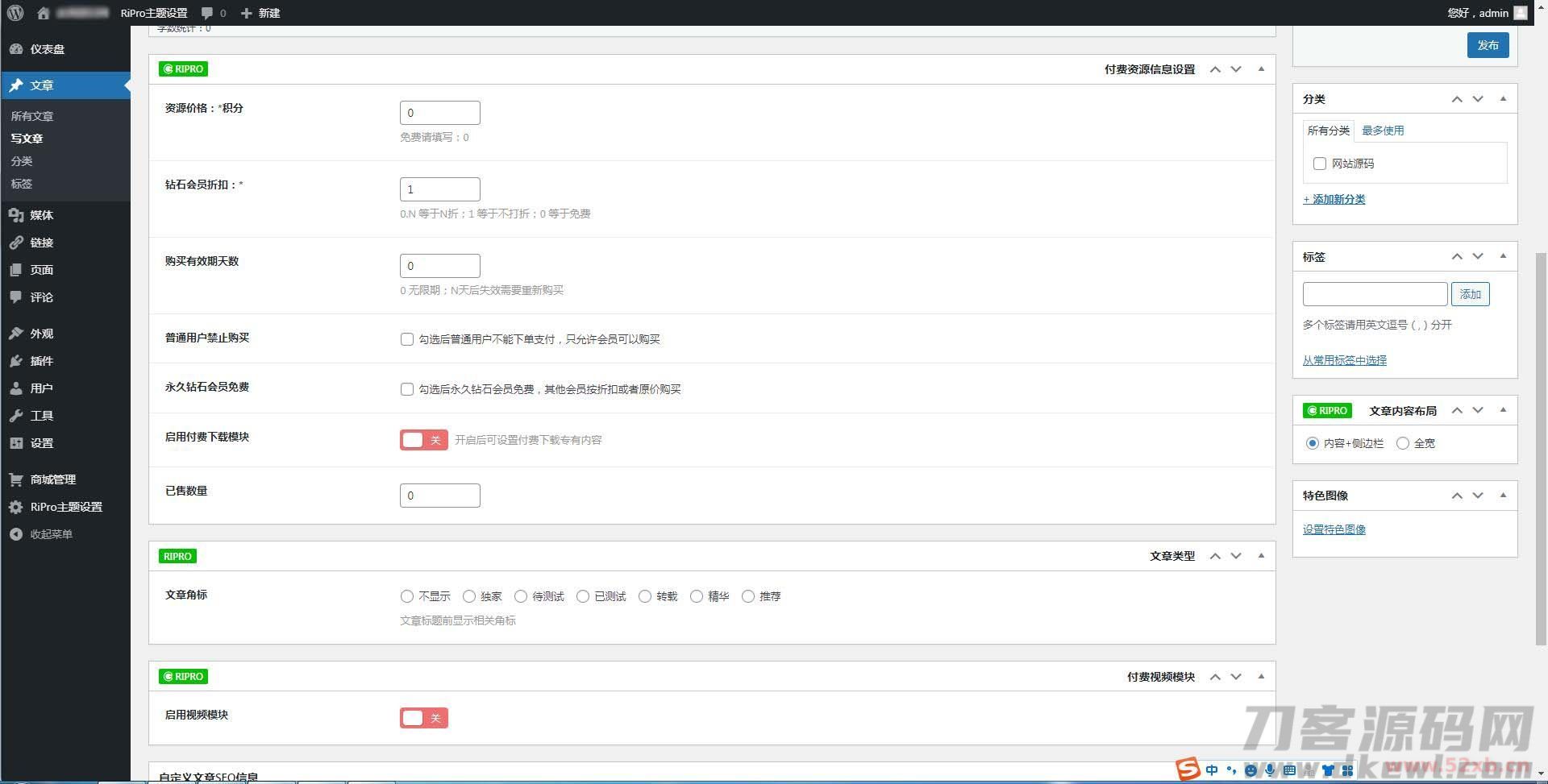Check the 普通用户禁止购买 checkbox
Screen dimensions: 1548x784
[407, 339]
